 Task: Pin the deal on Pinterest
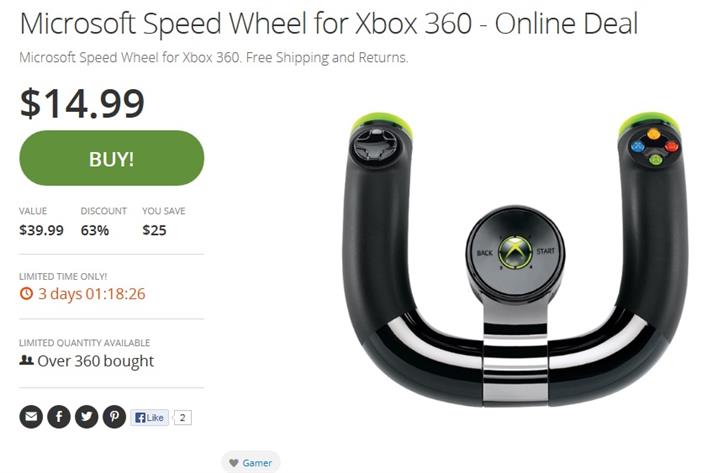coord(115,416)
